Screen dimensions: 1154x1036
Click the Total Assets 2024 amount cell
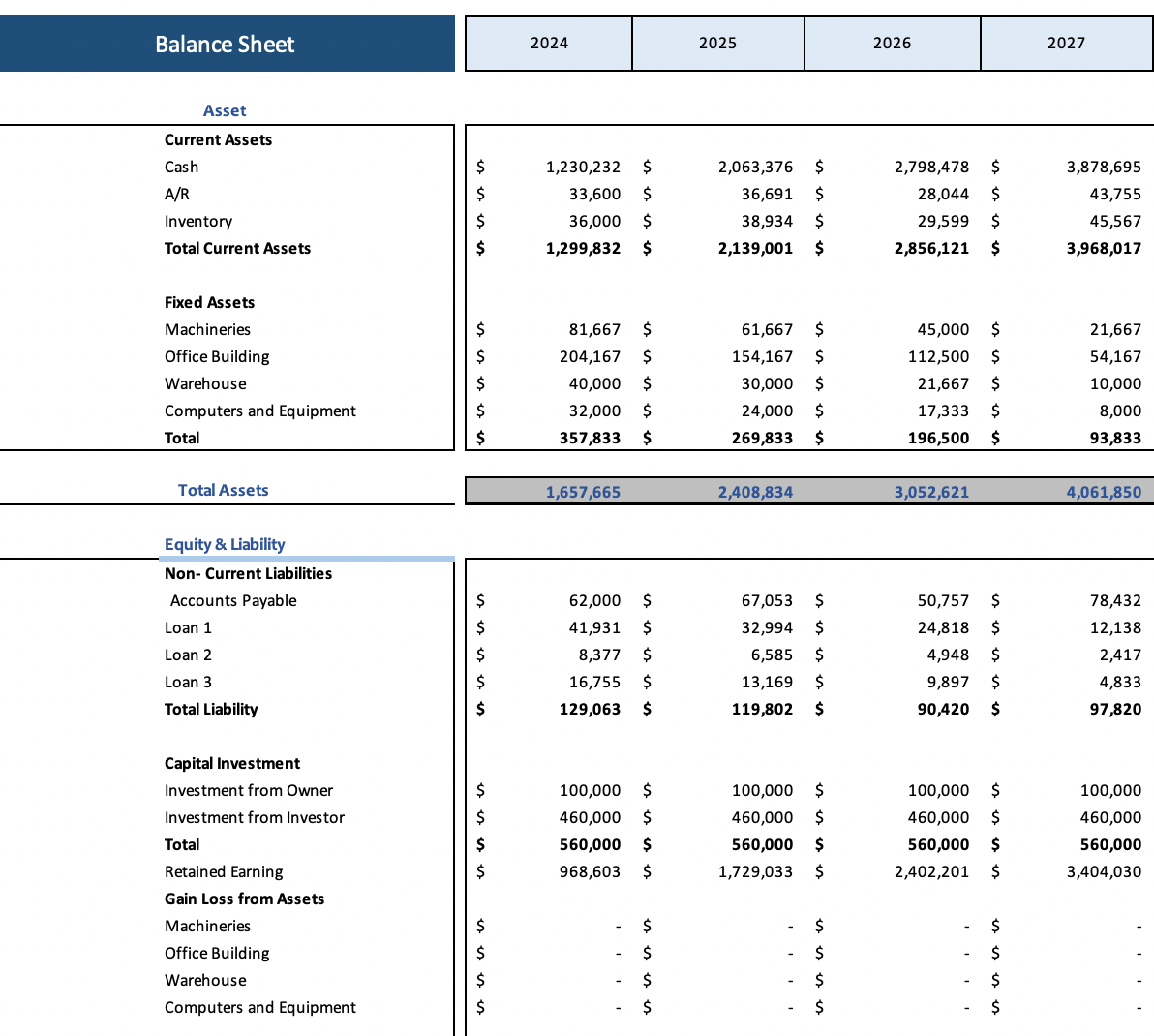click(x=583, y=491)
